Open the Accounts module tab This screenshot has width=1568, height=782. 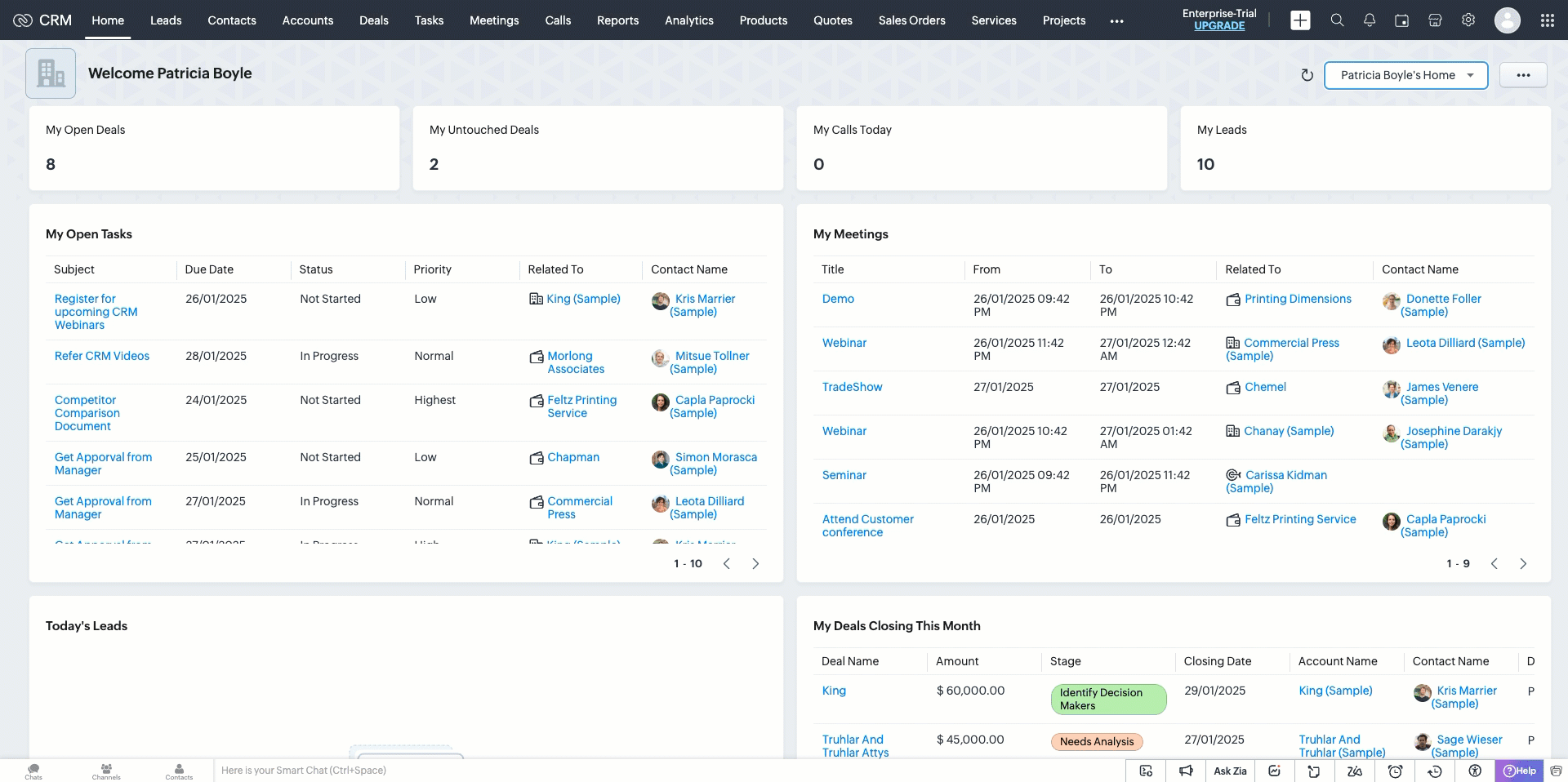click(308, 20)
